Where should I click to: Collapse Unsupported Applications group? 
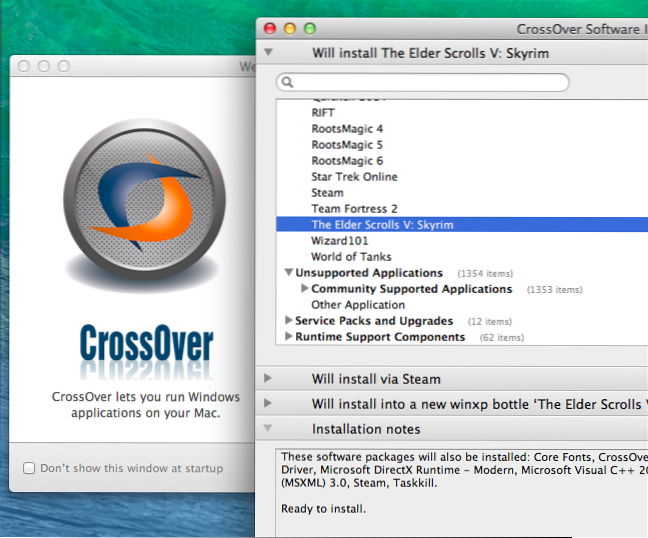[x=289, y=273]
